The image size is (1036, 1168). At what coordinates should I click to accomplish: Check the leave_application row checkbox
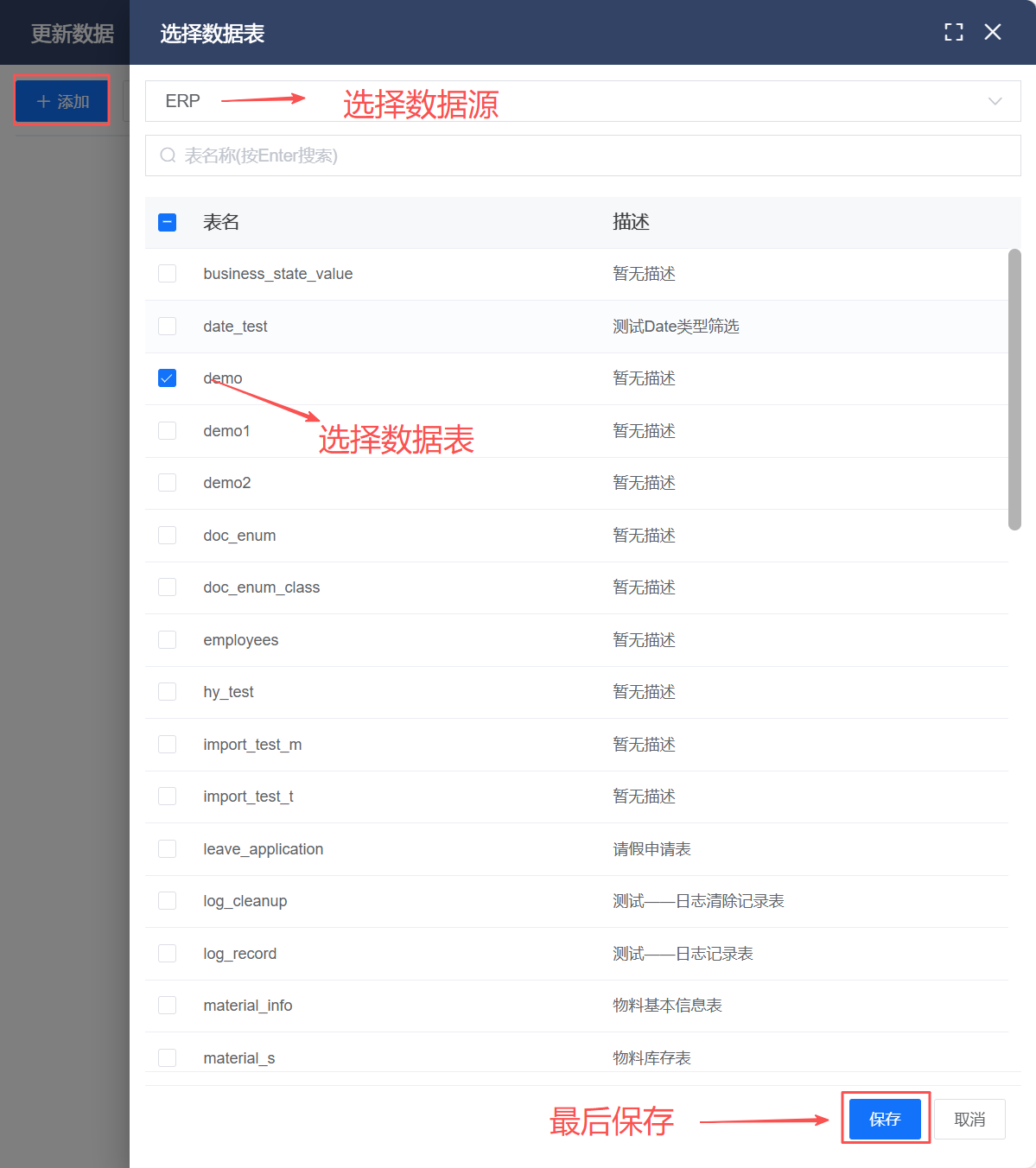[x=168, y=848]
